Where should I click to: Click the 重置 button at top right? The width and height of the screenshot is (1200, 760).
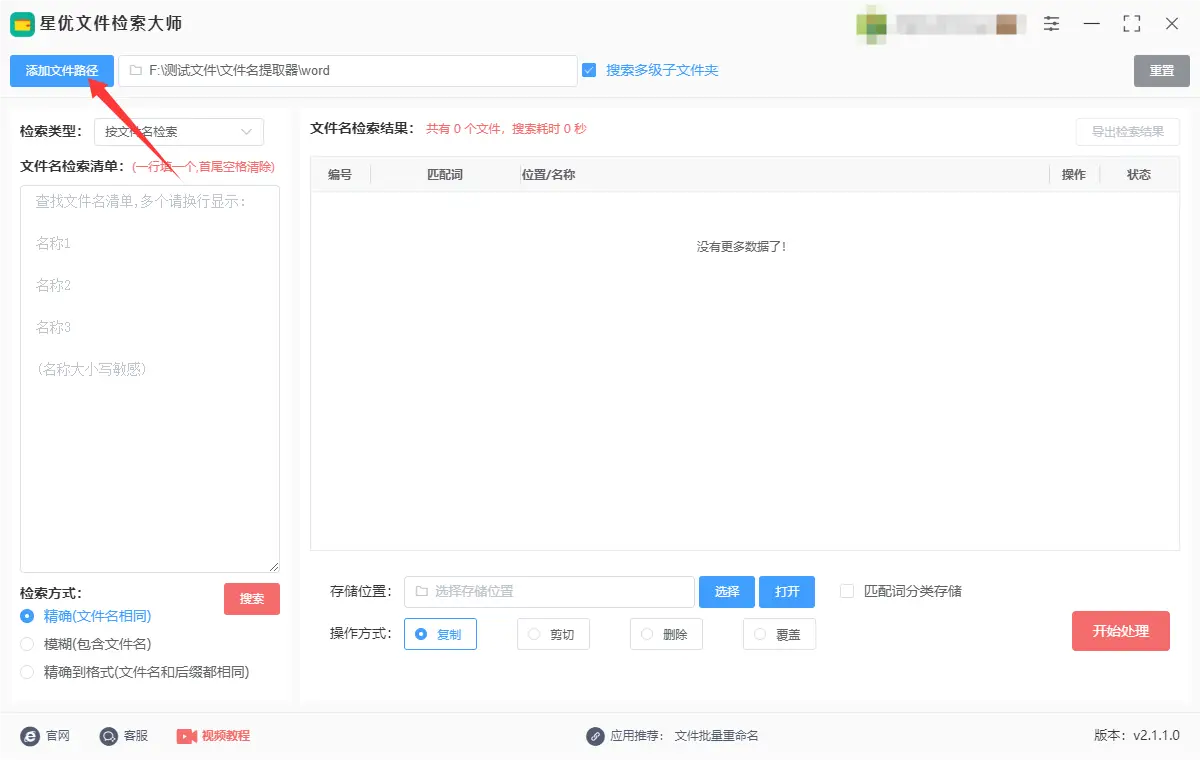(x=1161, y=71)
